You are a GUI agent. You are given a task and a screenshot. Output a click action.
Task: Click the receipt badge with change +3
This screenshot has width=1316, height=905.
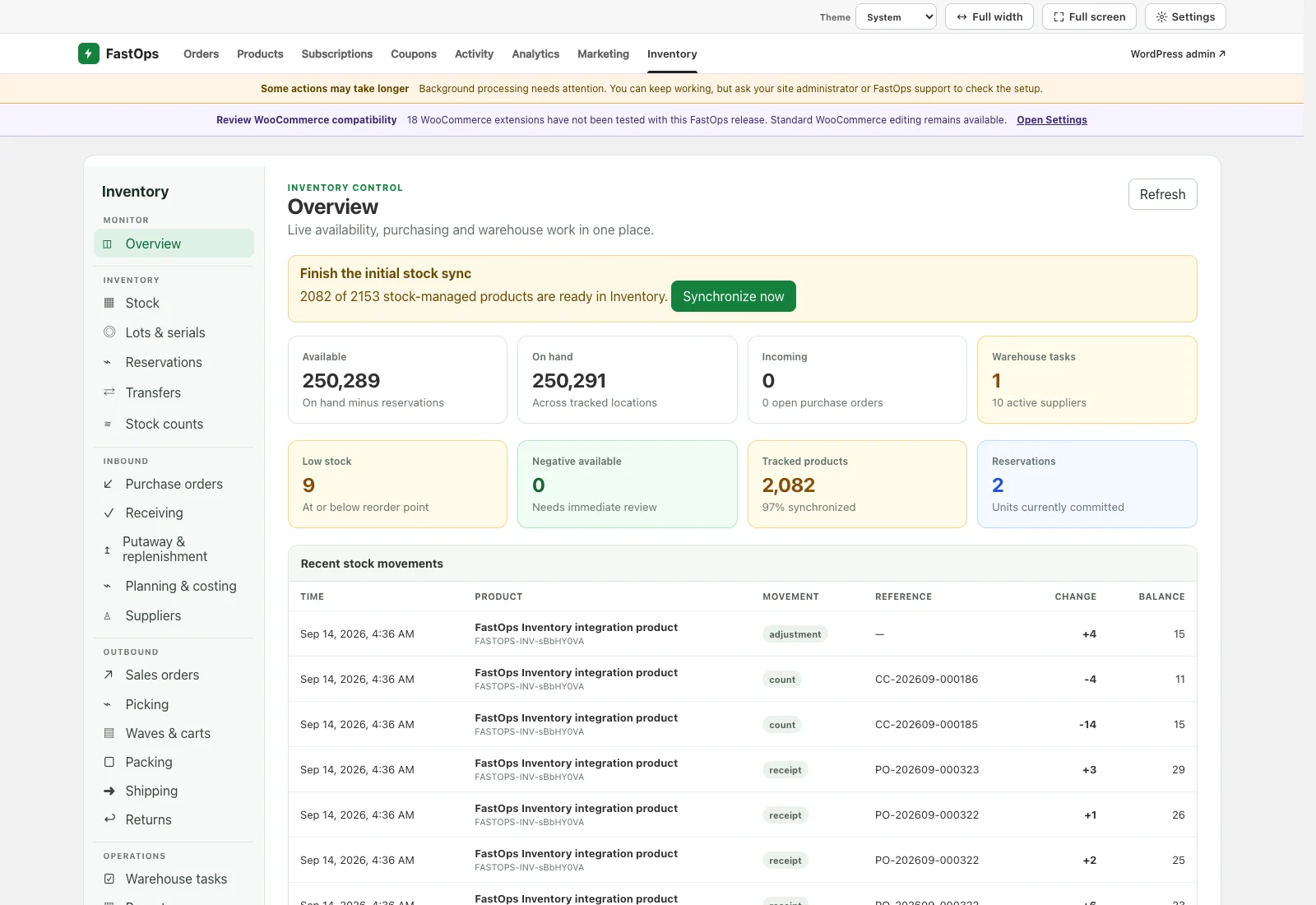click(785, 770)
